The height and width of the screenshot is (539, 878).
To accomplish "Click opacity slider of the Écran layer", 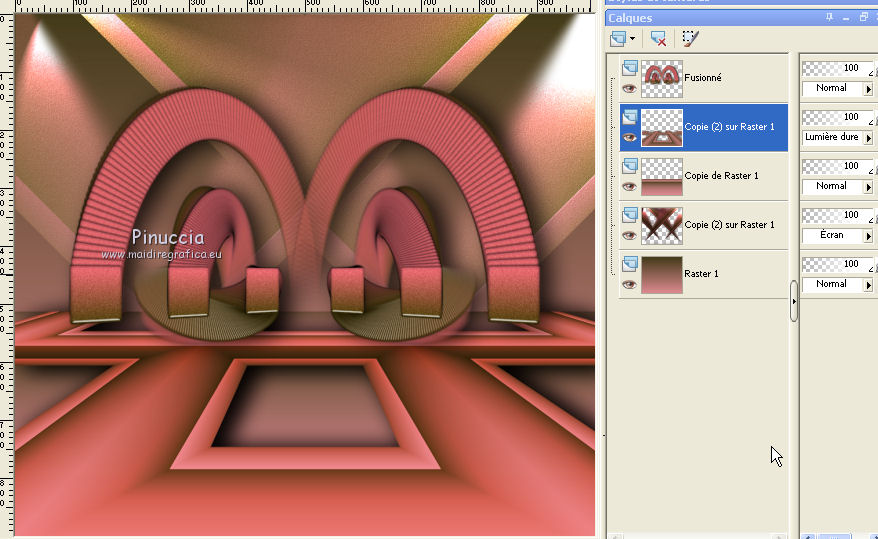I will coord(838,215).
